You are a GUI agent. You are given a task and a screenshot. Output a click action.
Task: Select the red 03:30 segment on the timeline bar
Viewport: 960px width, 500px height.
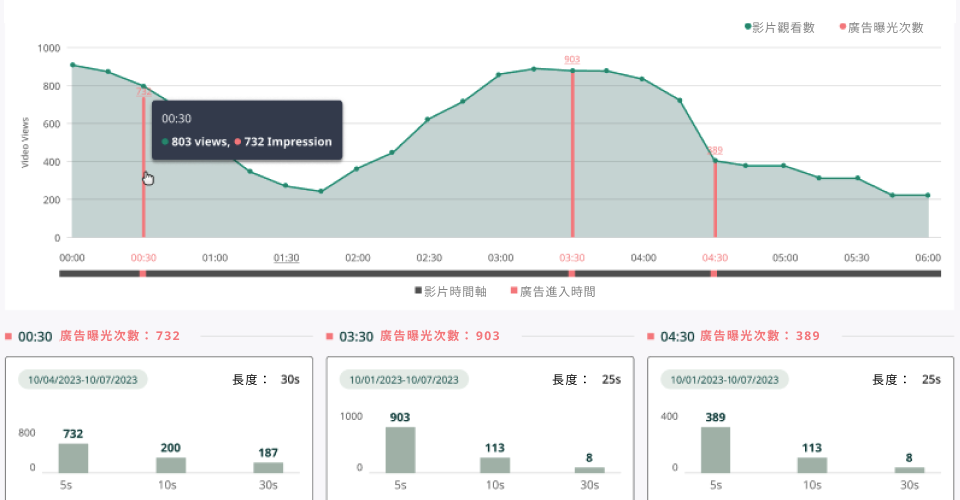571,274
